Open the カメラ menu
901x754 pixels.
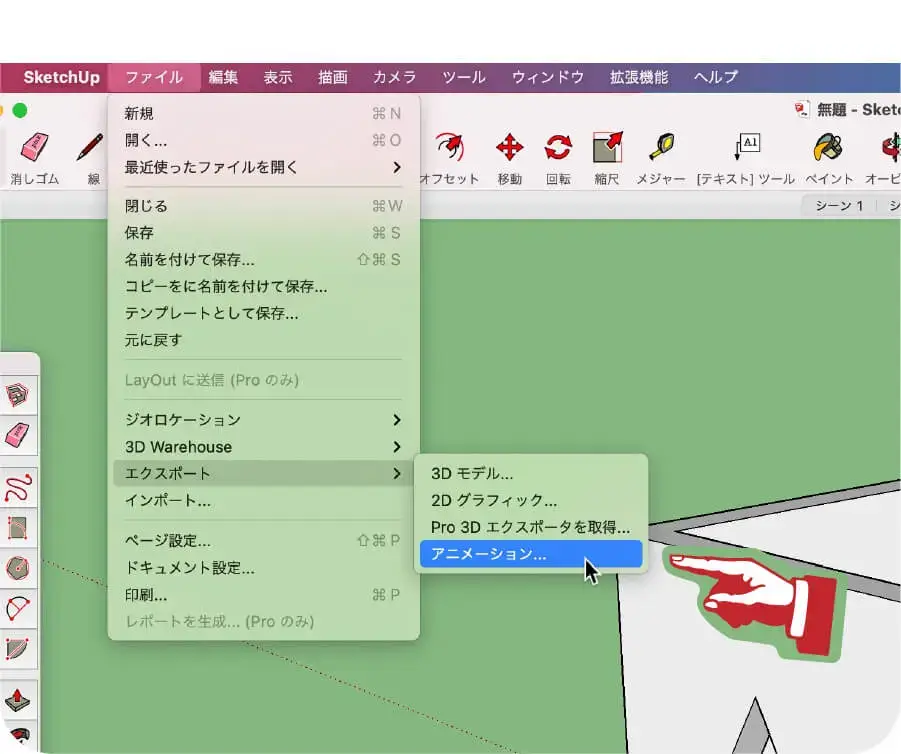tap(394, 77)
